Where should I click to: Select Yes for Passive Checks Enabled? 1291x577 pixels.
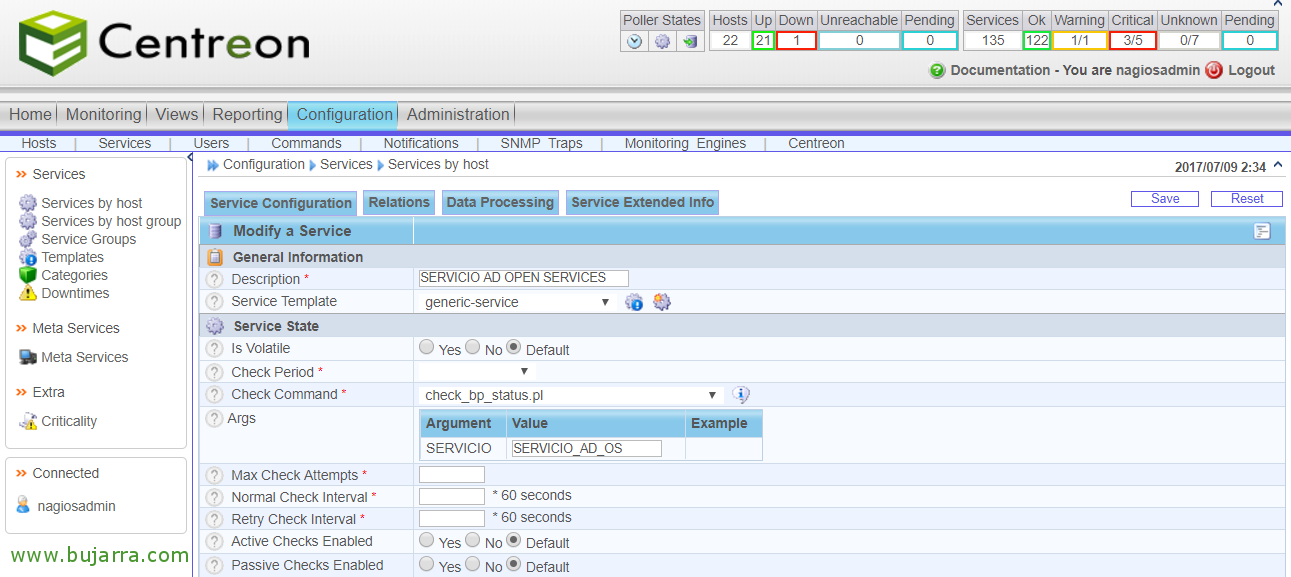click(x=427, y=564)
